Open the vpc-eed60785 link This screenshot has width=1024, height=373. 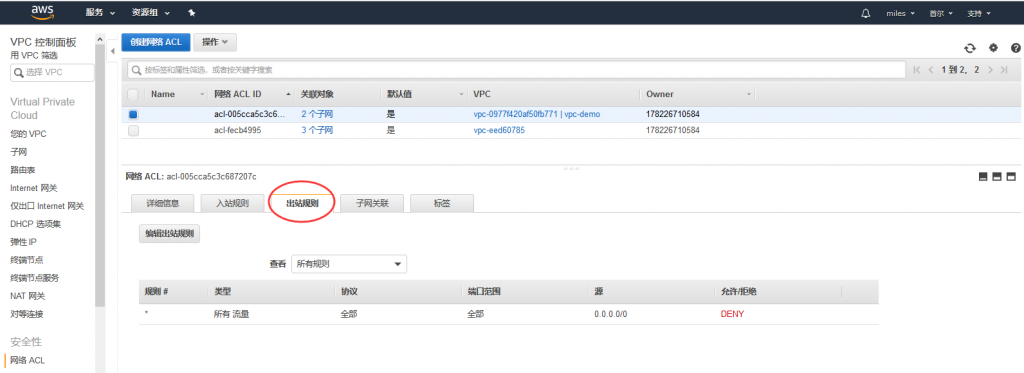point(499,130)
